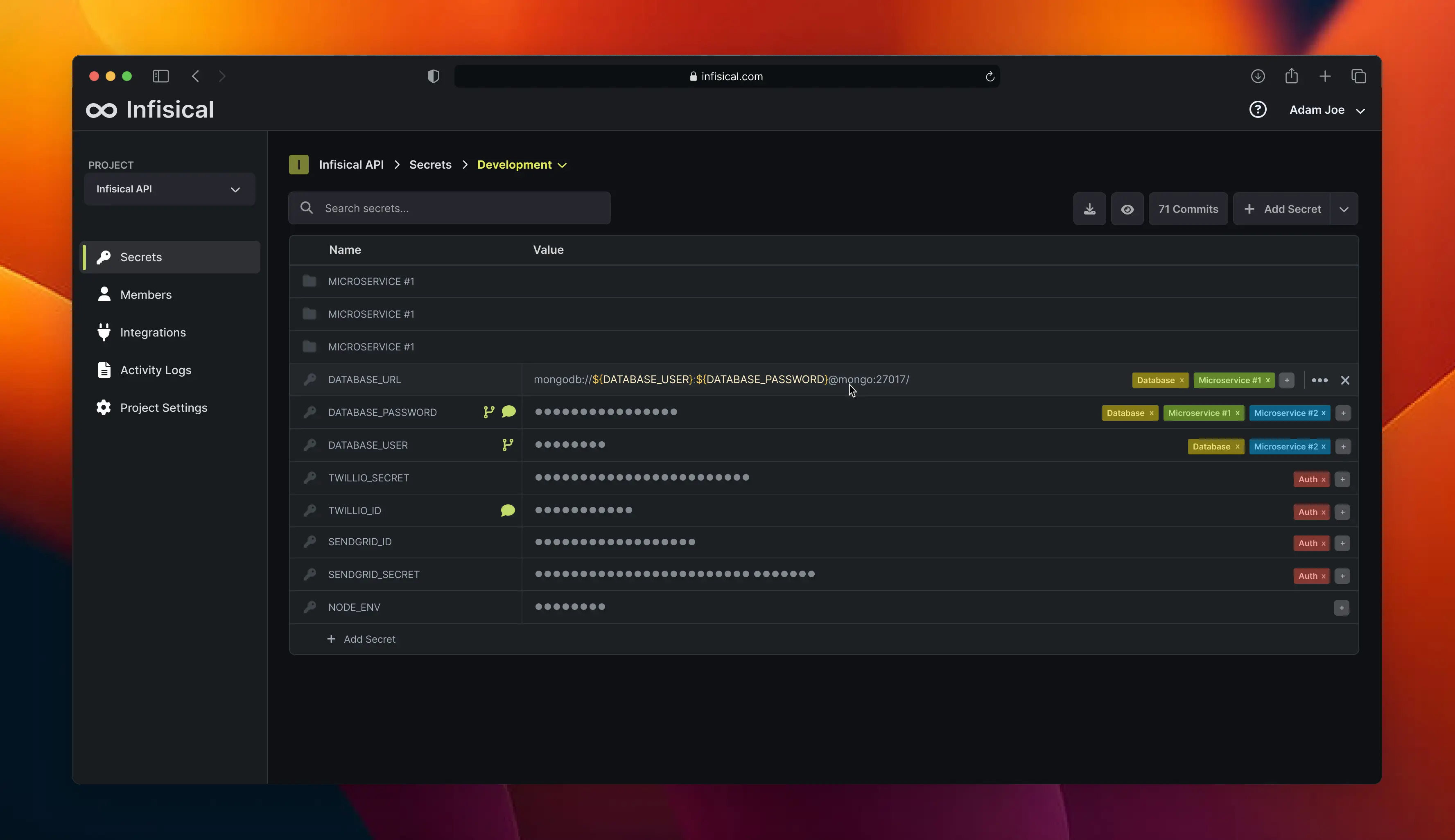This screenshot has height=840, width=1455.
Task: Download secrets using export icon
Action: 1089,208
